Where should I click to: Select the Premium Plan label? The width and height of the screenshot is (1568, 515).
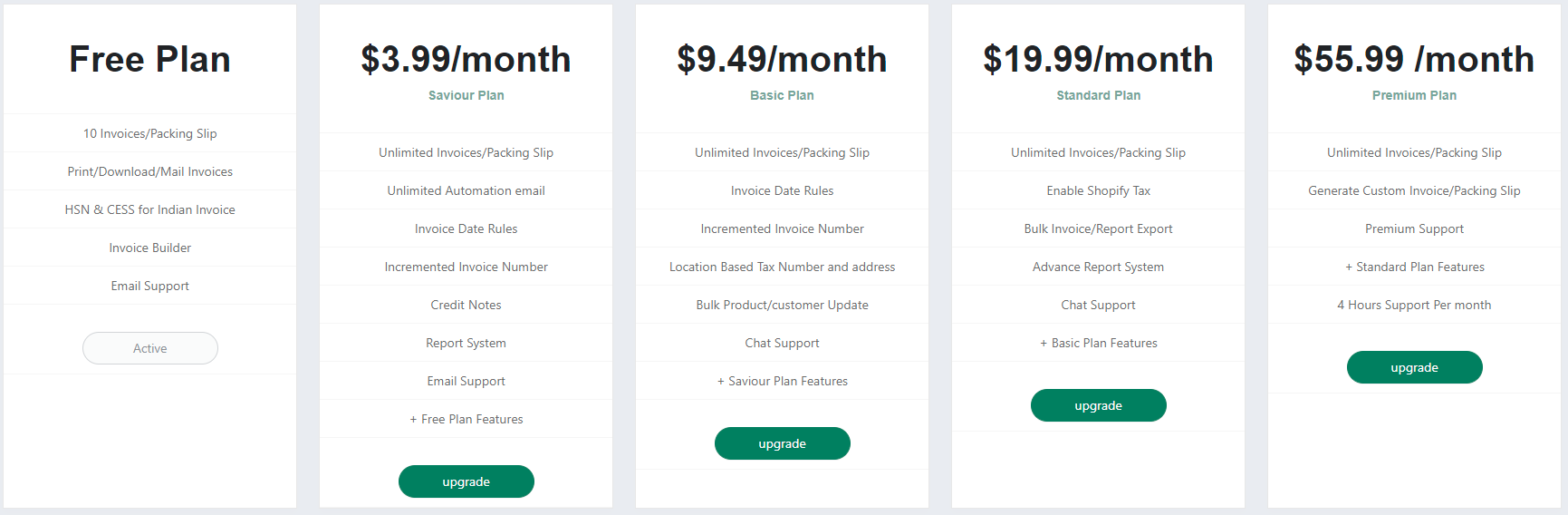(1415, 95)
